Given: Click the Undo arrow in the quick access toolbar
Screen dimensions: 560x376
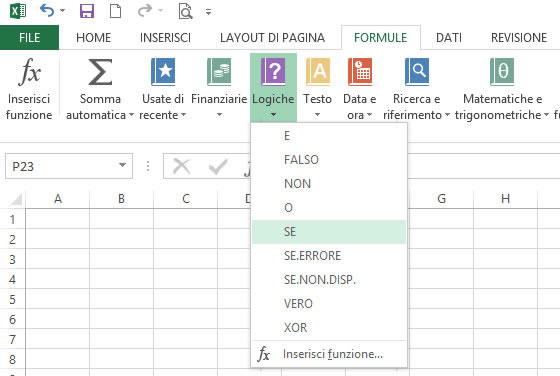Looking at the screenshot, I should point(47,11).
